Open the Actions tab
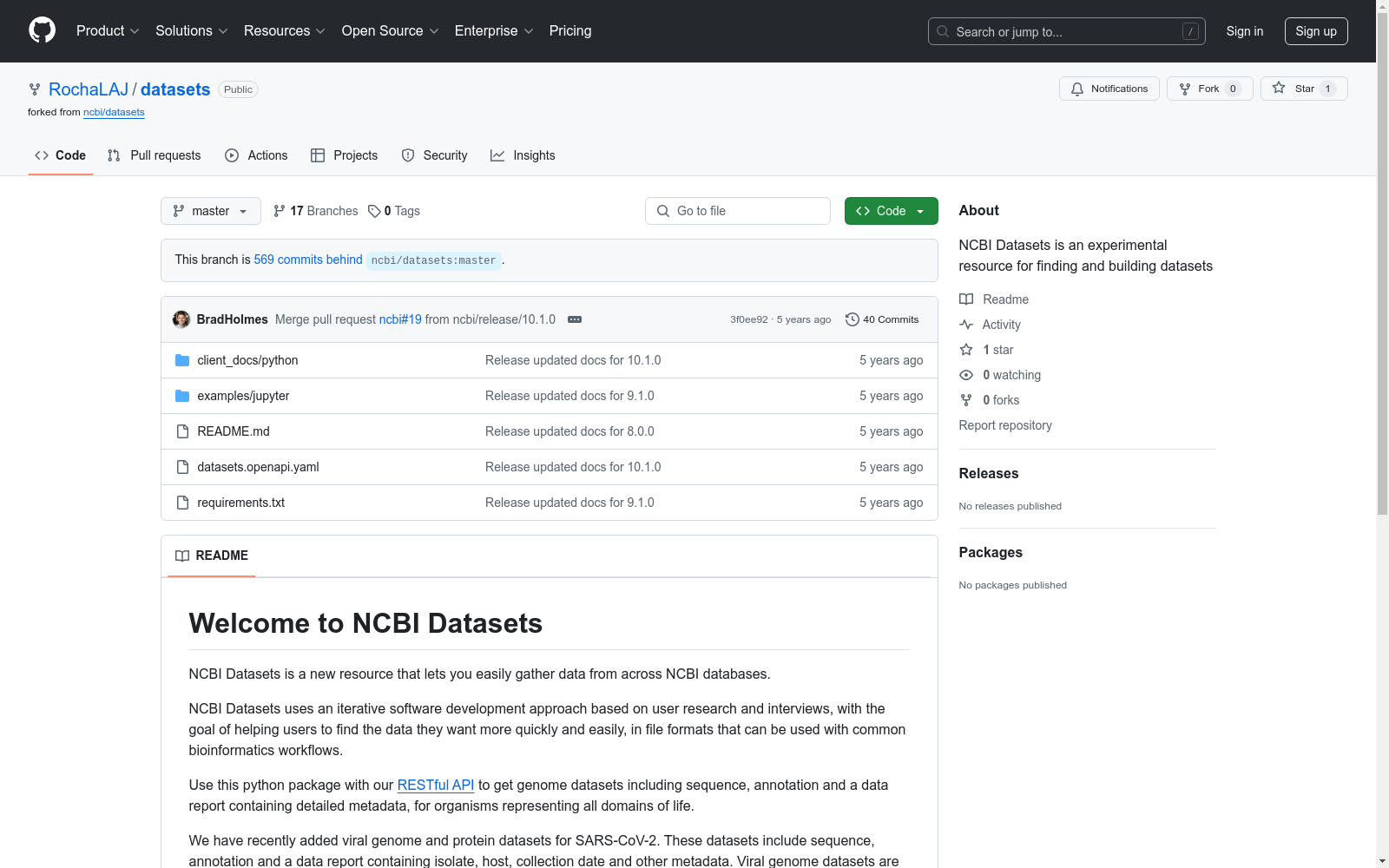Image resolution: width=1389 pixels, height=868 pixels. (256, 155)
